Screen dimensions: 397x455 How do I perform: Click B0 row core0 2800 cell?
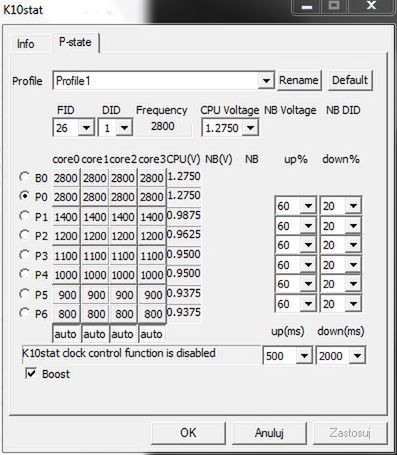(66, 178)
